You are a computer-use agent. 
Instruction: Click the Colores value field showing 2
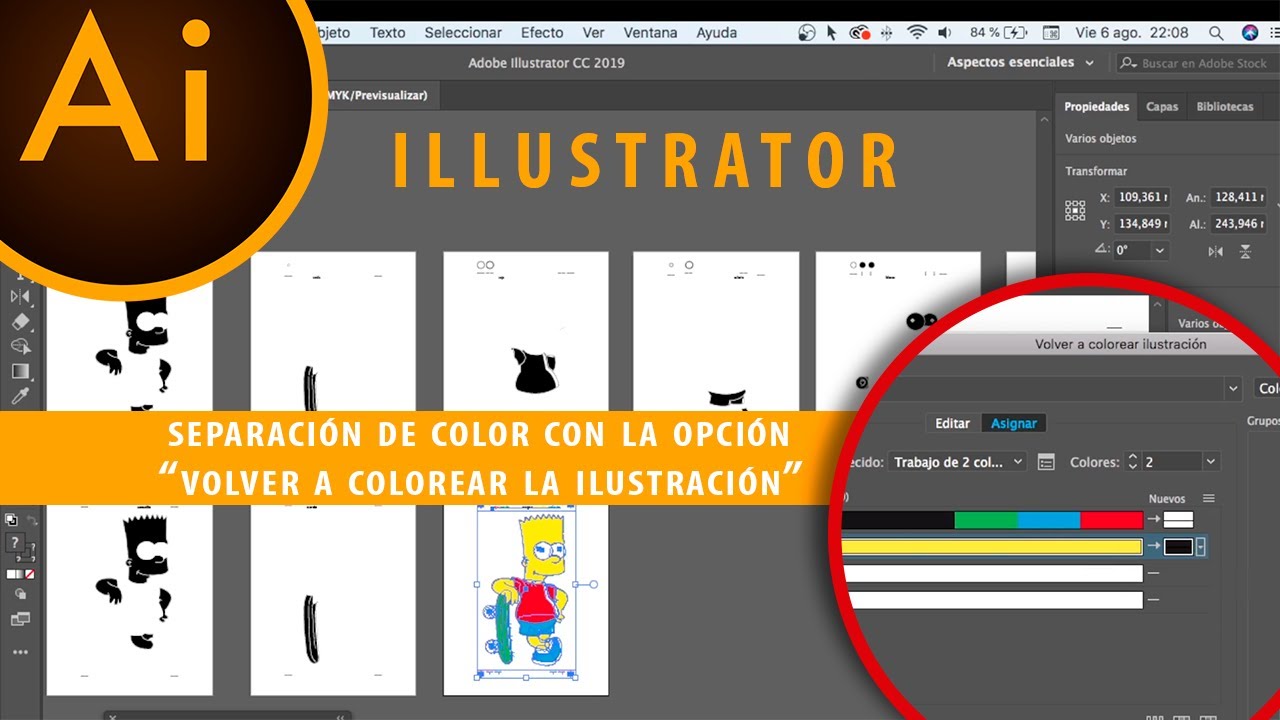pos(1171,462)
